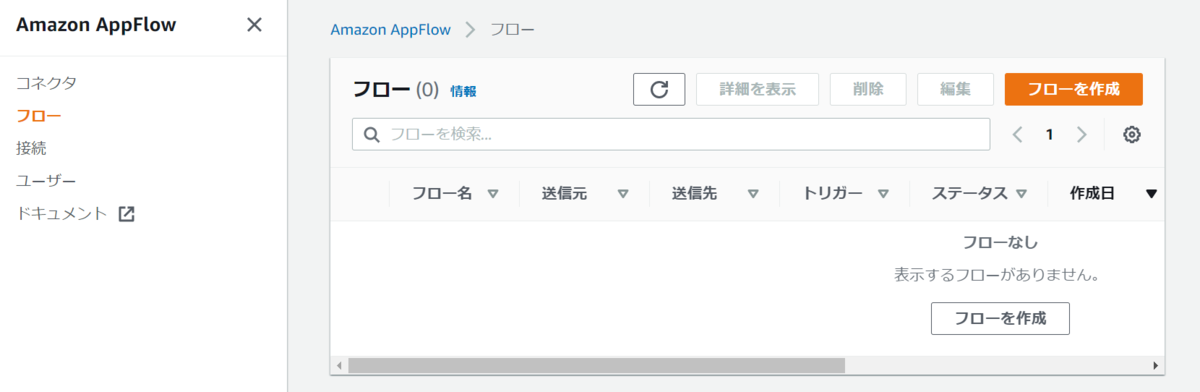The height and width of the screenshot is (392, 1200).
Task: Open ドキュメント in the sidebar
Action: (x=62, y=213)
